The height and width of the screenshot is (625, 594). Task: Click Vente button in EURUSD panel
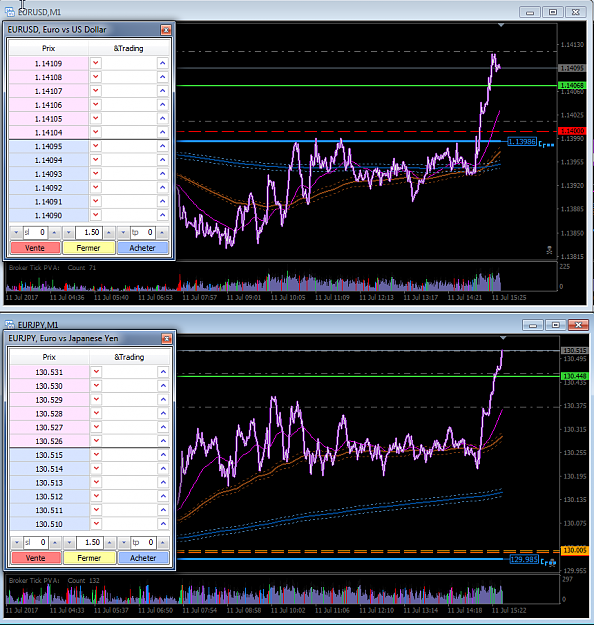point(35,248)
